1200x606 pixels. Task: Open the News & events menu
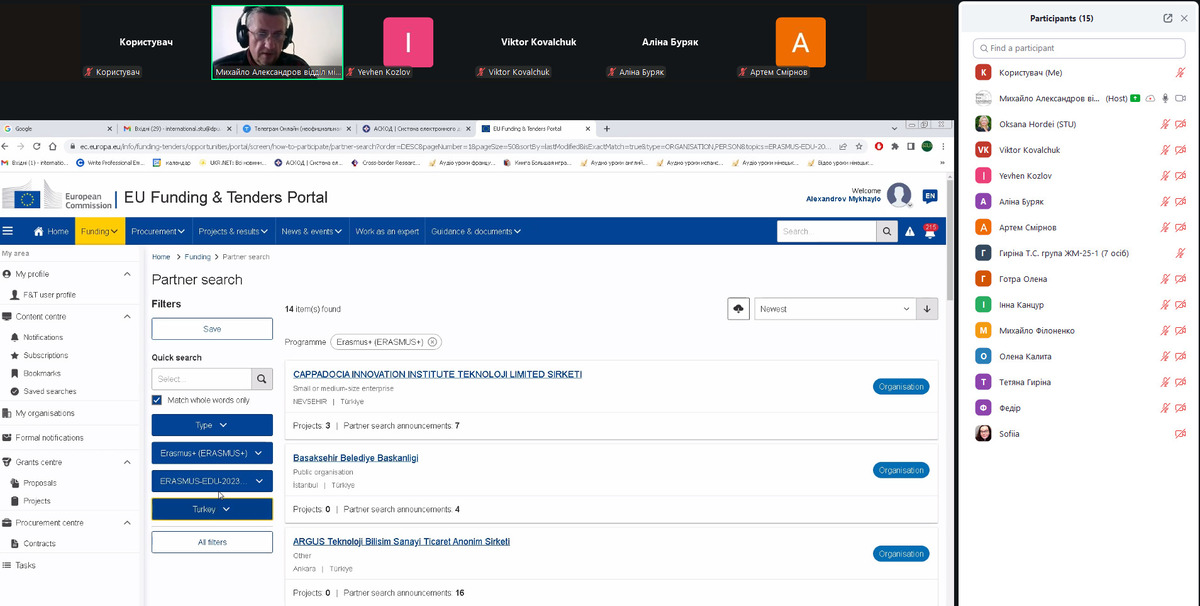(310, 231)
